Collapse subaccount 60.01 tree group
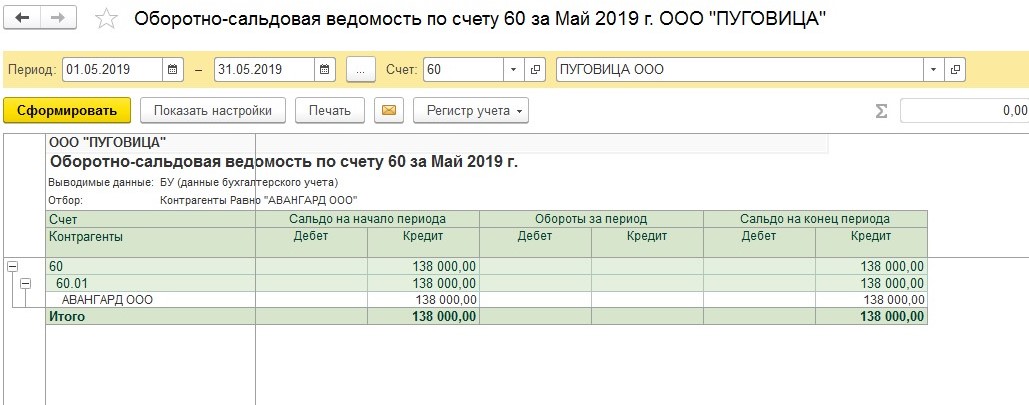 pyautogui.click(x=28, y=283)
